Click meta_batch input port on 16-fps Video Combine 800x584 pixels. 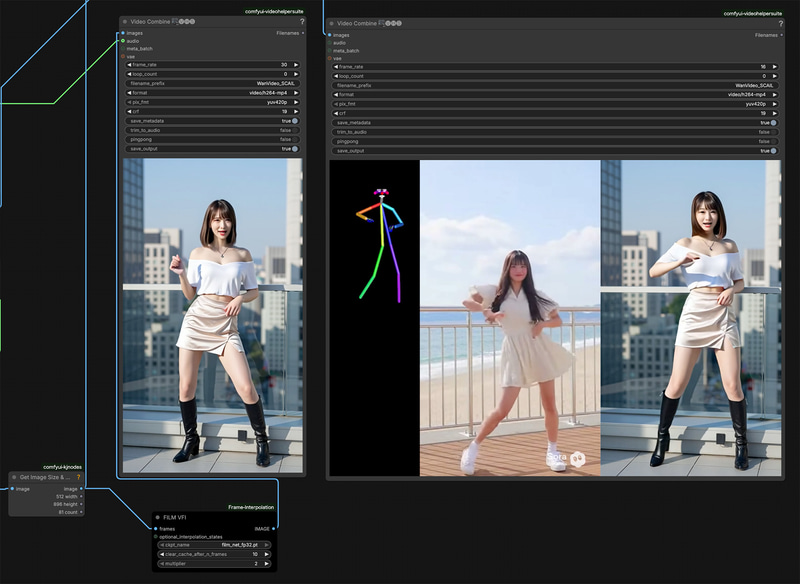point(330,50)
